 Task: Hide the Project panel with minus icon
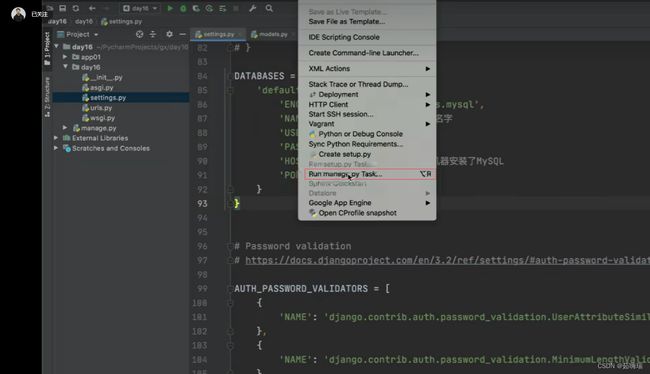point(182,34)
